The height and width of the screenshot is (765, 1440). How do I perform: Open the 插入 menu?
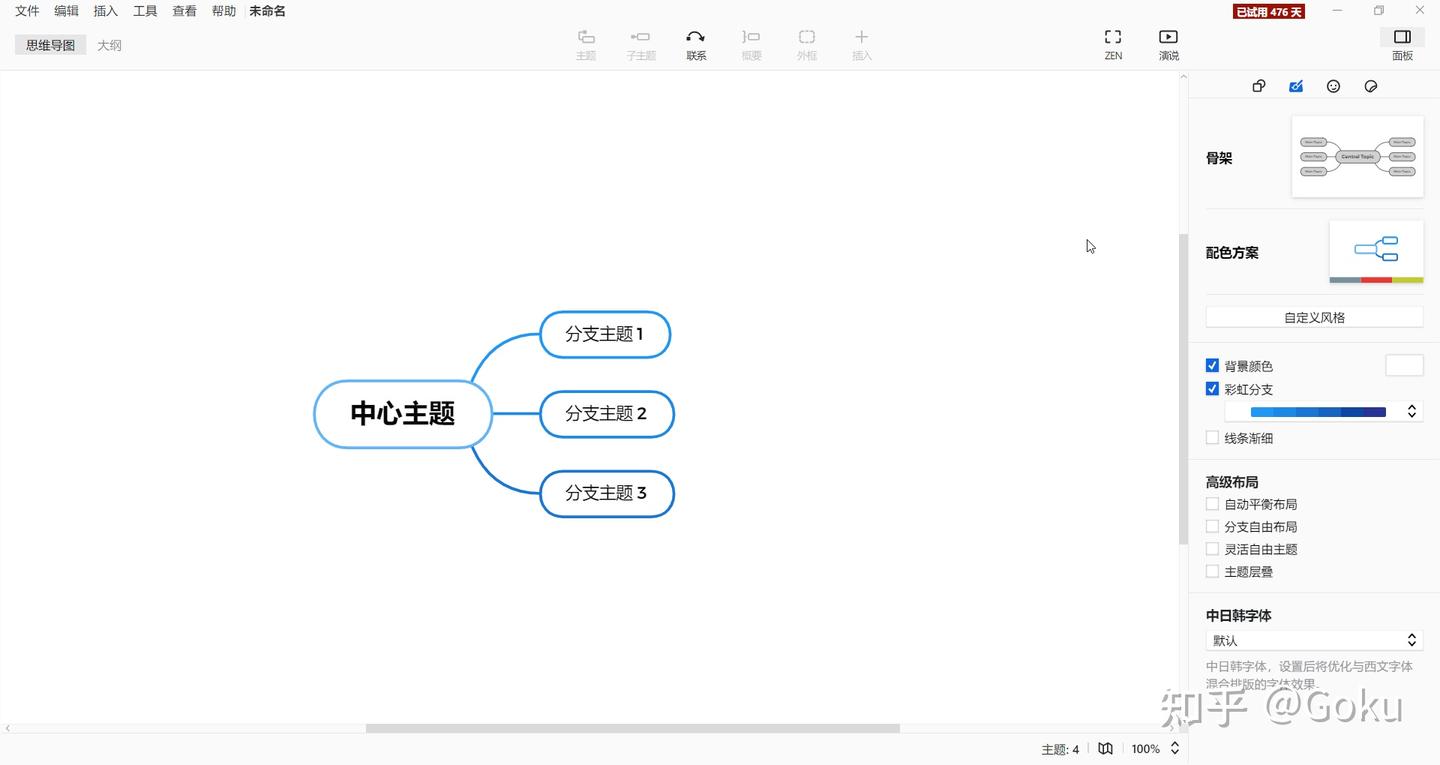(x=105, y=11)
